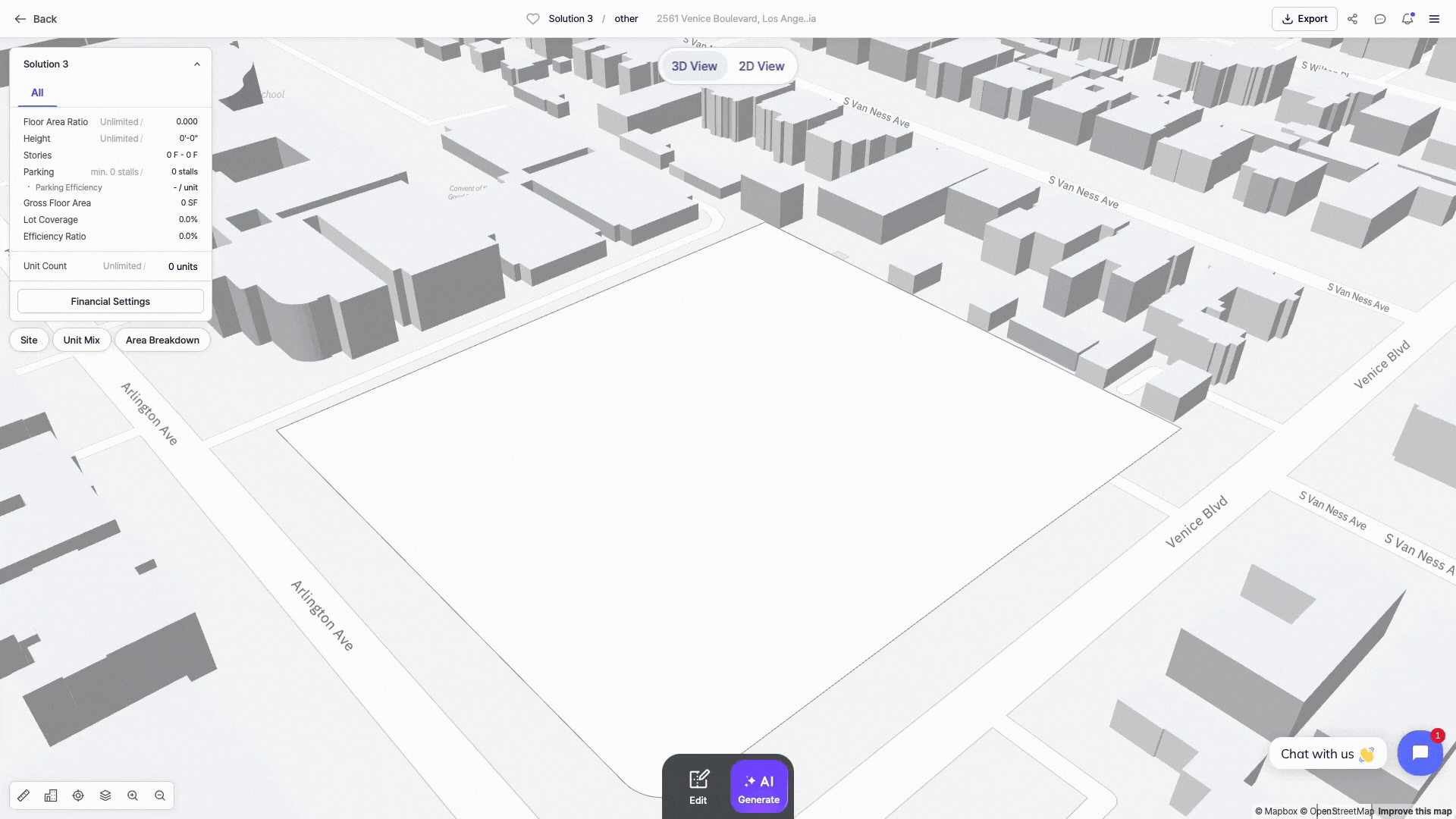Zoom out with the magnifier minus icon
This screenshot has height=819, width=1456.
(160, 795)
